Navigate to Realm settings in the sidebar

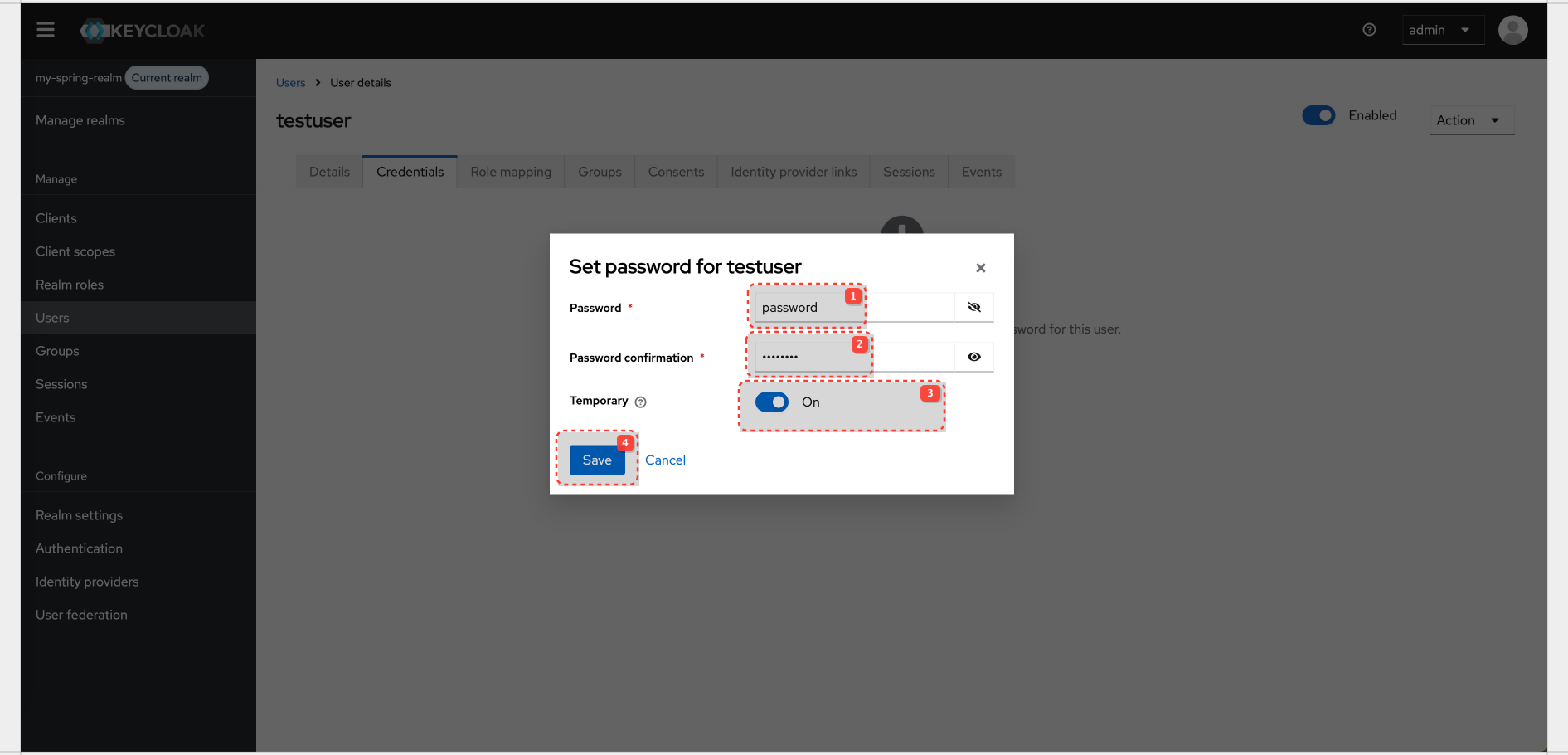[x=79, y=514]
